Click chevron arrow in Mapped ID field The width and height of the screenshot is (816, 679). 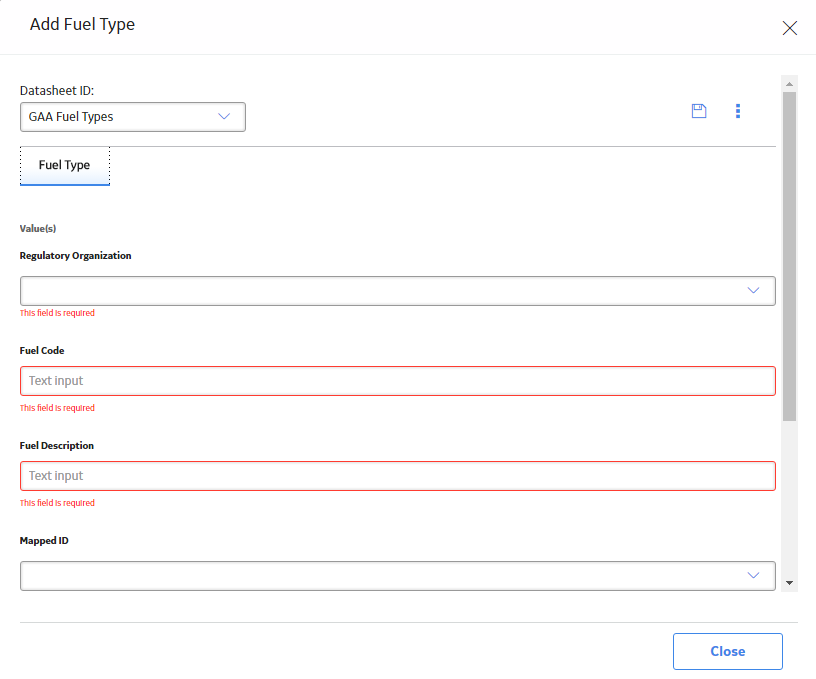[753, 575]
